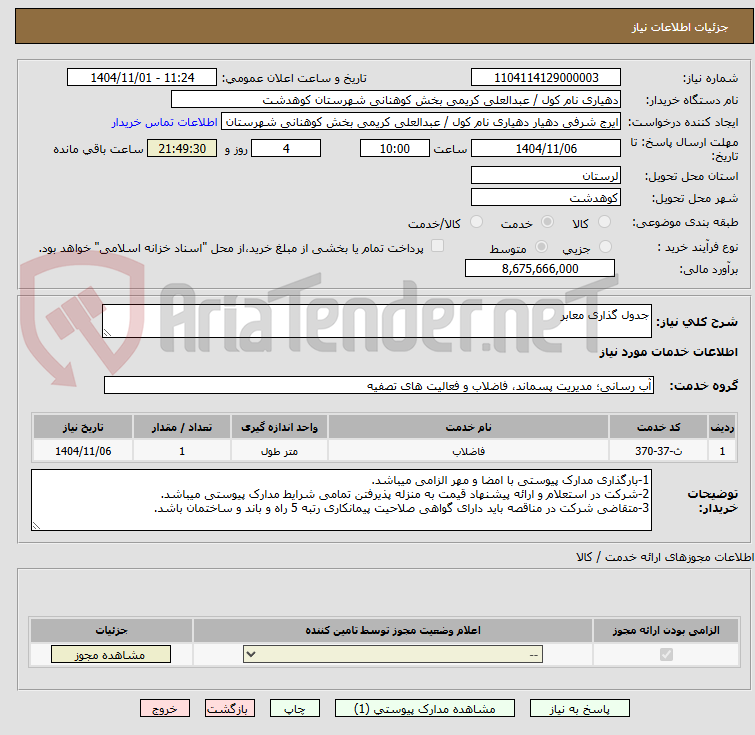Click the general description جدول گذاری معابر textarea
Screen dimensions: 755x735
point(377,321)
